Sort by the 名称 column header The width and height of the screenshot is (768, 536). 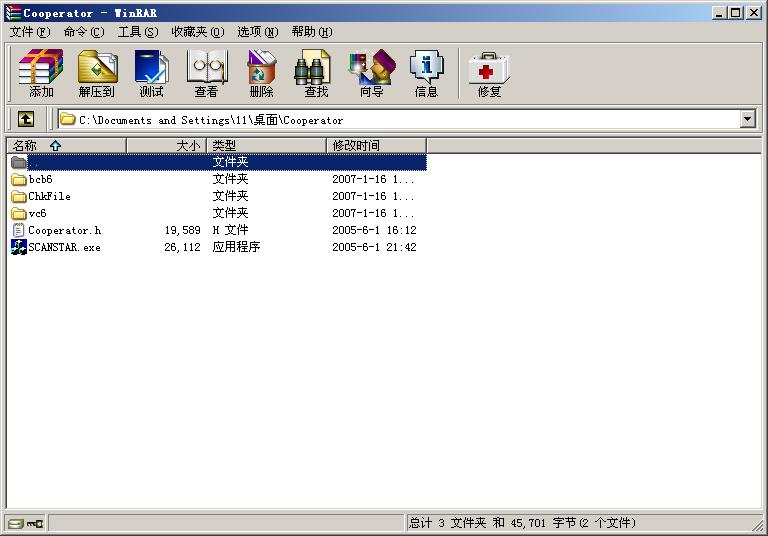pyautogui.click(x=67, y=146)
